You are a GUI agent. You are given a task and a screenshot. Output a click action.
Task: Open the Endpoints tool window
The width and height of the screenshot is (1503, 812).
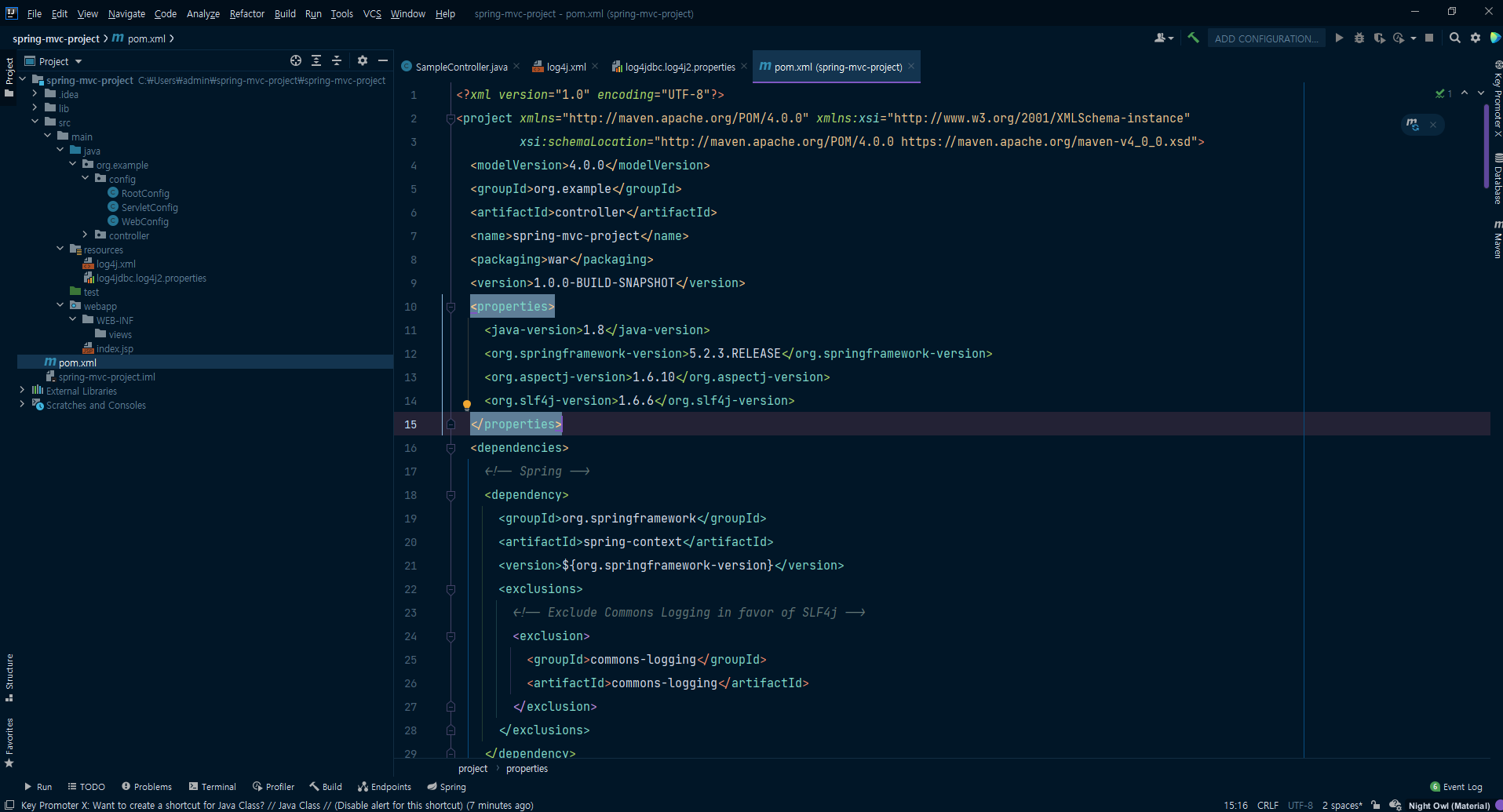click(x=385, y=787)
